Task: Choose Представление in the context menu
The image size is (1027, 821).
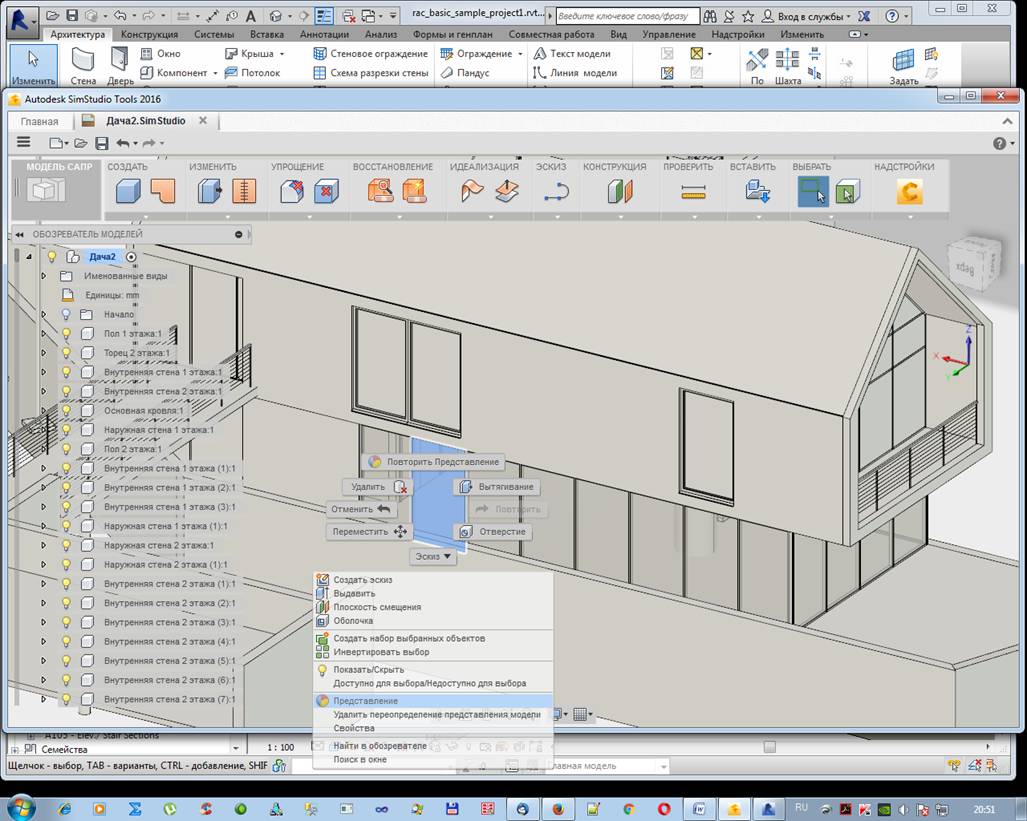Action: coord(365,701)
